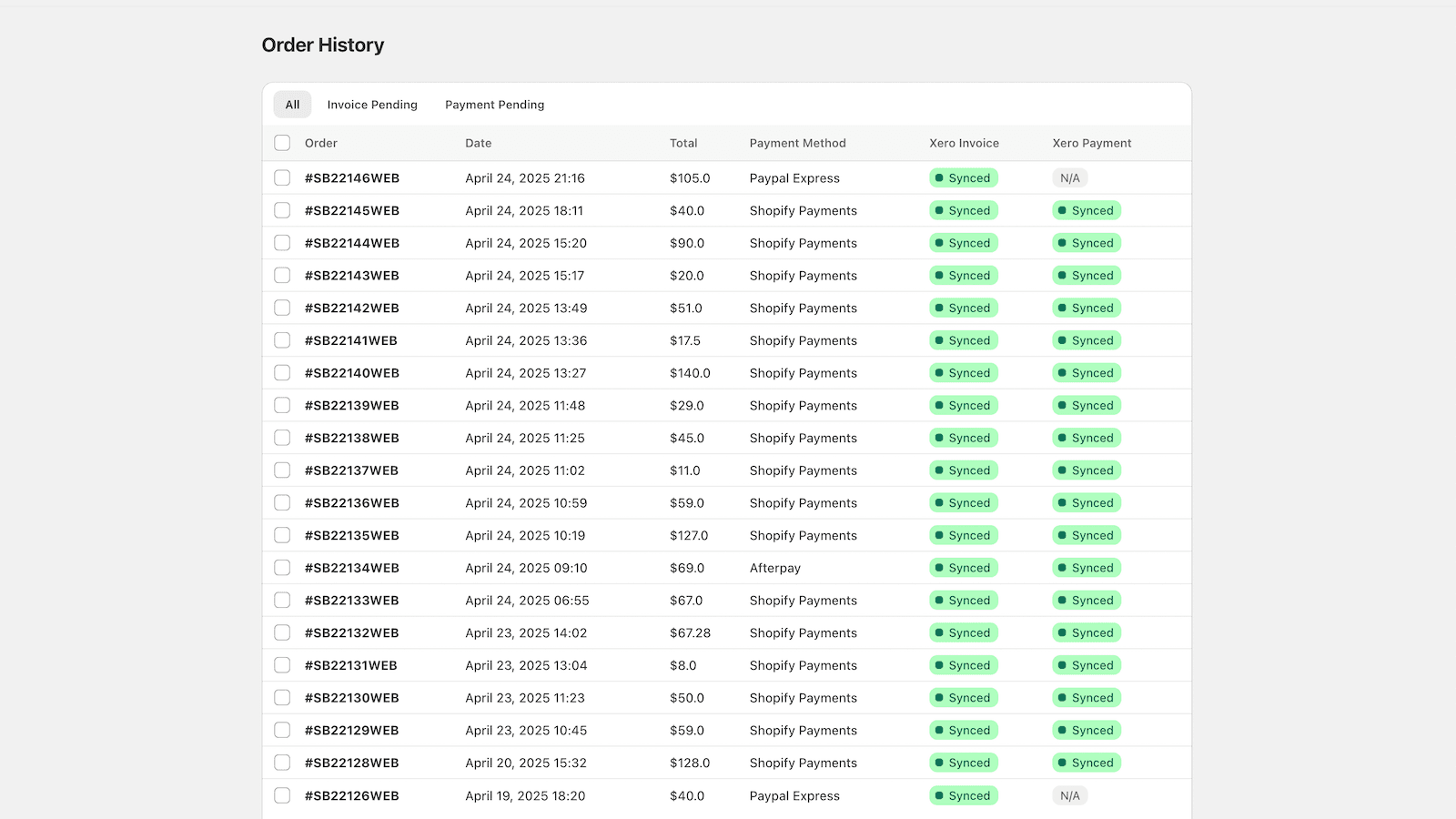Check the checkbox for order #SB22146WEB
1456x819 pixels.
282,177
